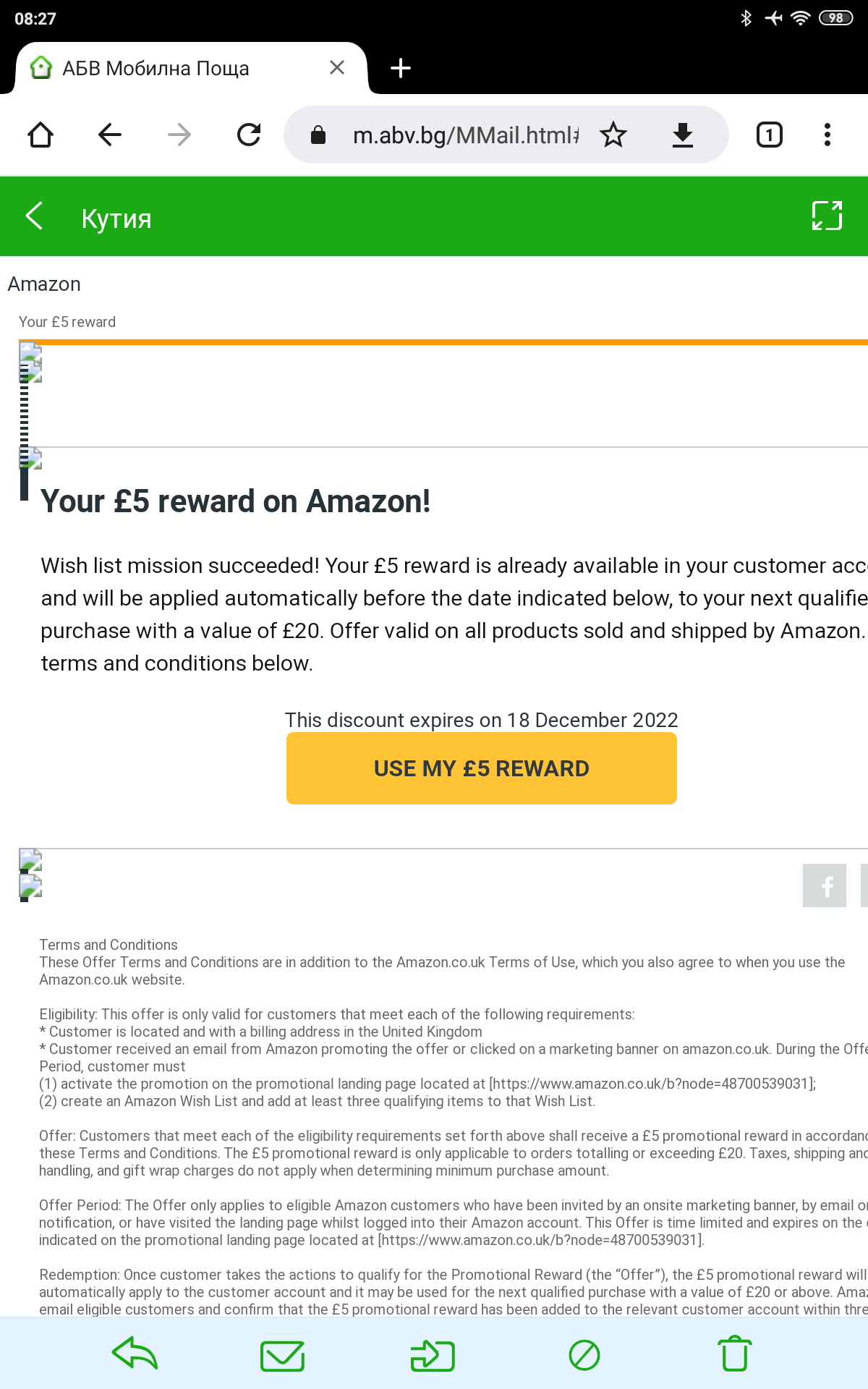Go back with browser back arrow
This screenshot has height=1389, width=868.
pyautogui.click(x=110, y=135)
